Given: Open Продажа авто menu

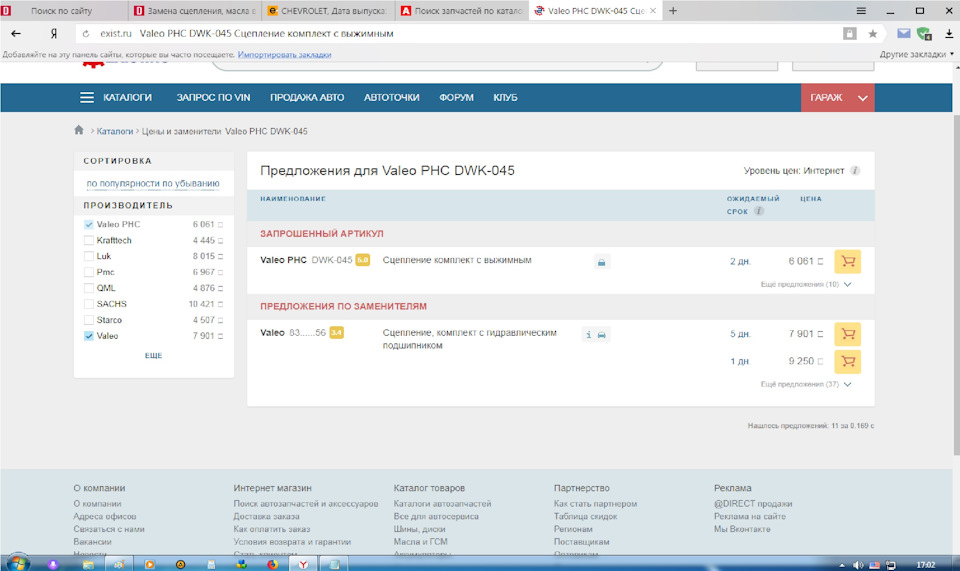Looking at the screenshot, I should [307, 97].
